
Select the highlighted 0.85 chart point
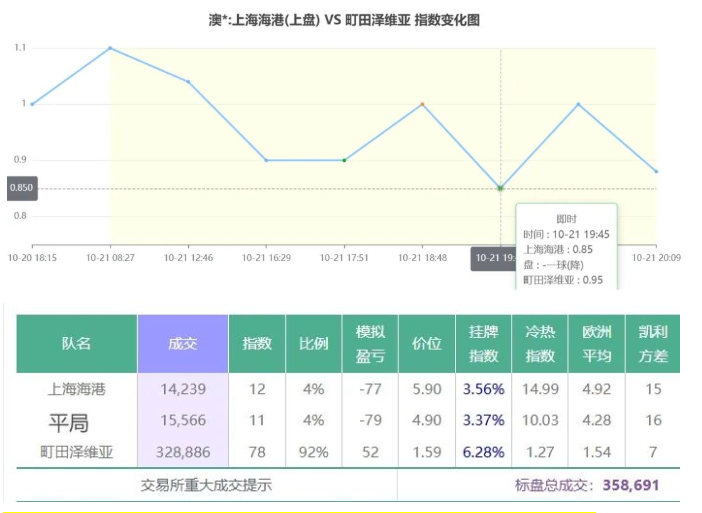click(500, 188)
